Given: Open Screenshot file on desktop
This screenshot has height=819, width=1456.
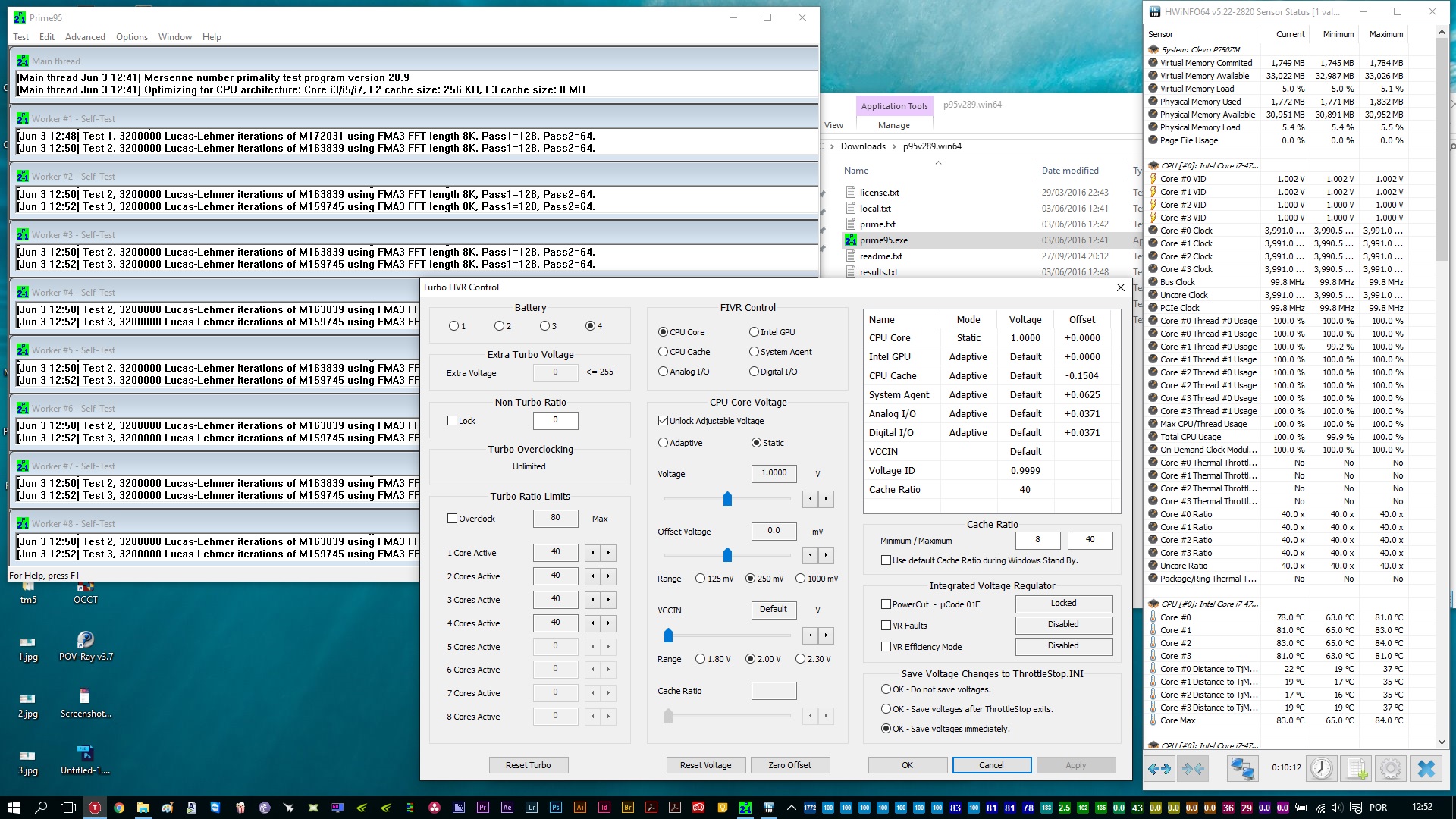Looking at the screenshot, I should [85, 702].
